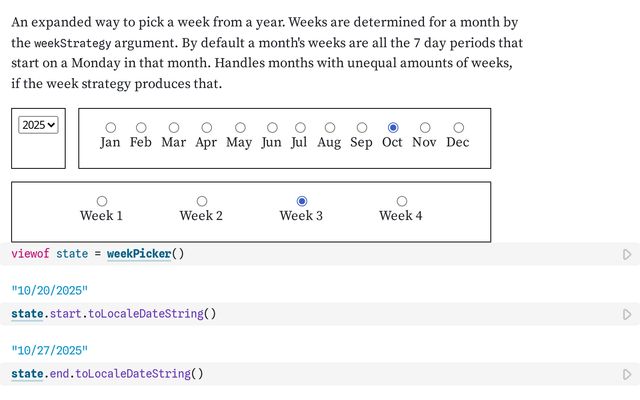Select the Sep radio button

[x=361, y=128]
